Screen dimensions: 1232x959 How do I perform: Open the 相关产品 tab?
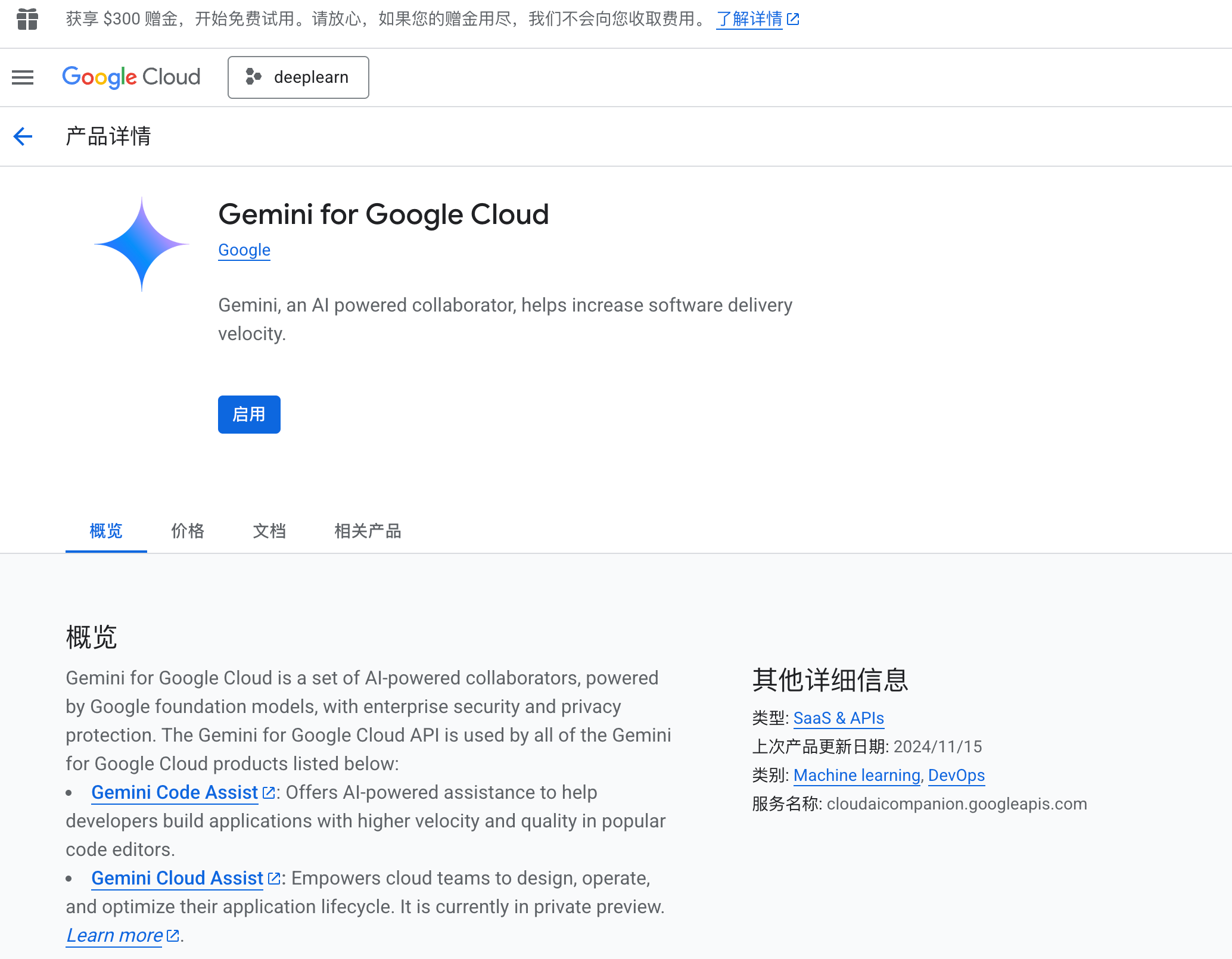[368, 531]
